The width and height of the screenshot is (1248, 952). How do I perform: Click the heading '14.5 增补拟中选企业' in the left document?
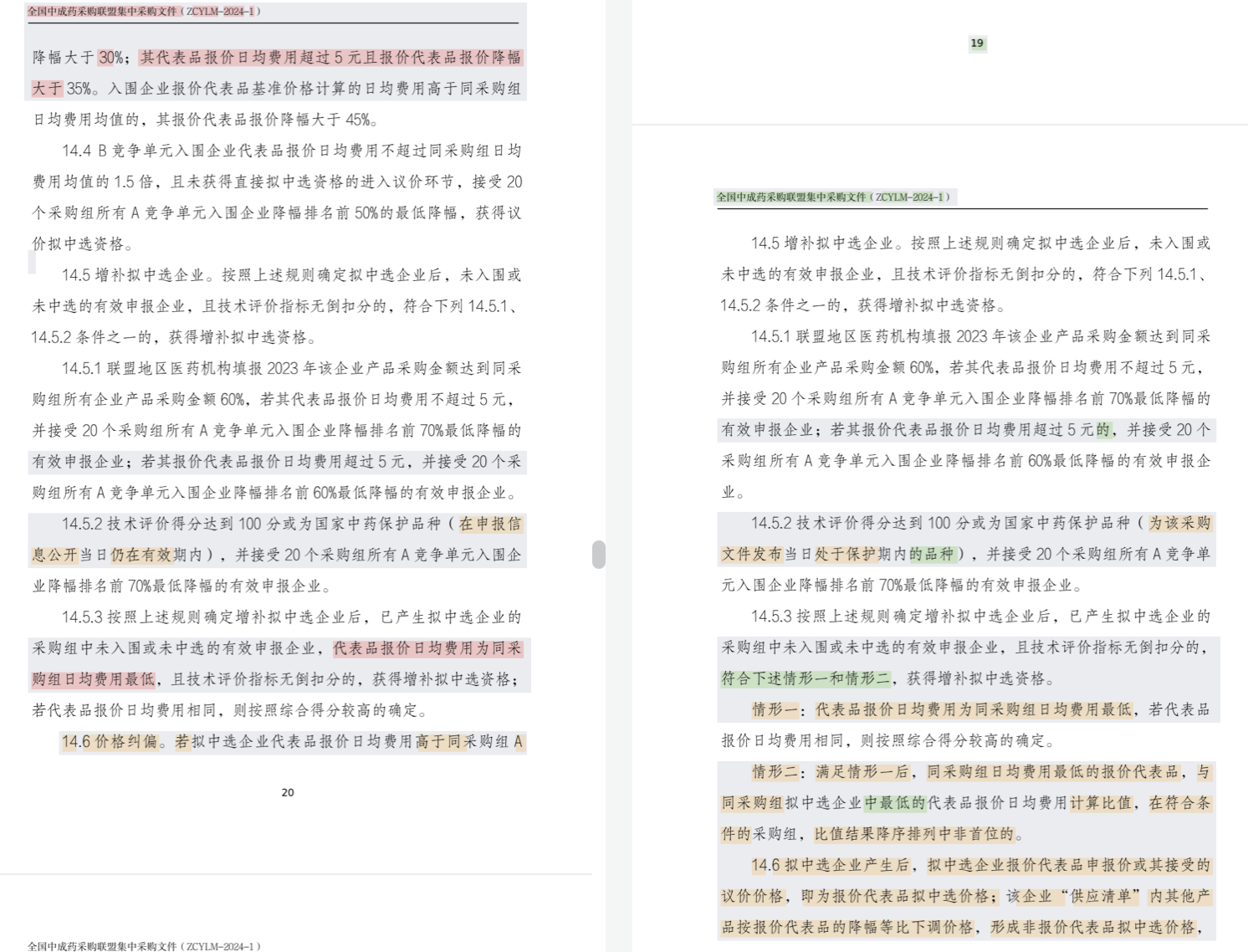(133, 275)
